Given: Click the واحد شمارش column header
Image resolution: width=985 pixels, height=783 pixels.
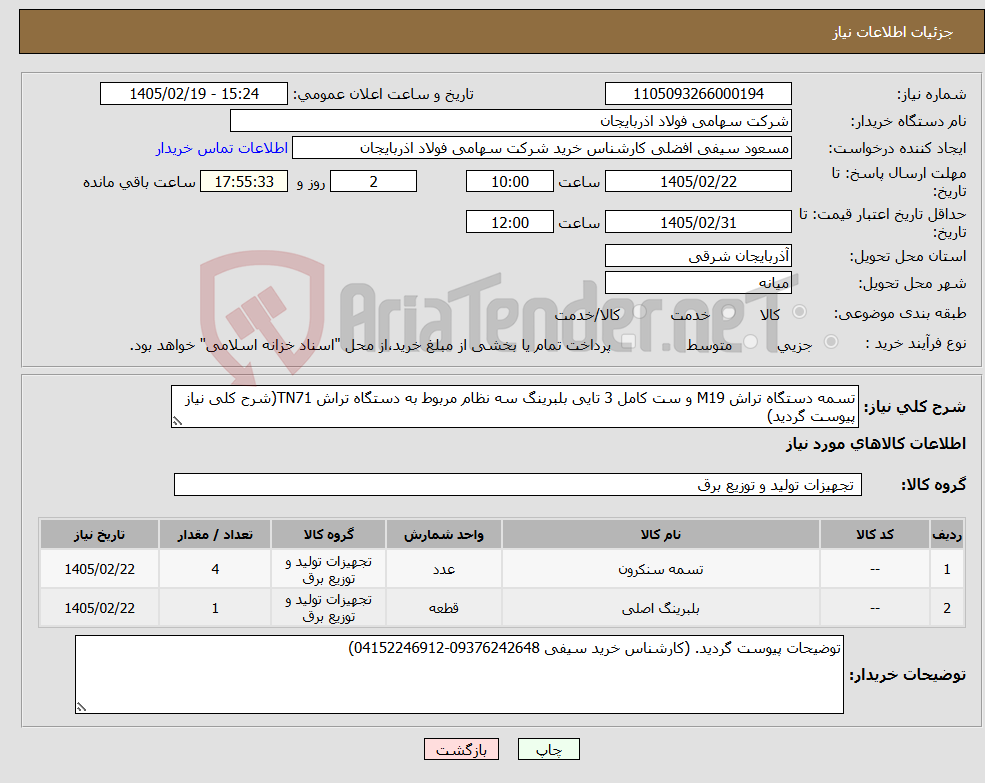Looking at the screenshot, I should pos(444,534).
